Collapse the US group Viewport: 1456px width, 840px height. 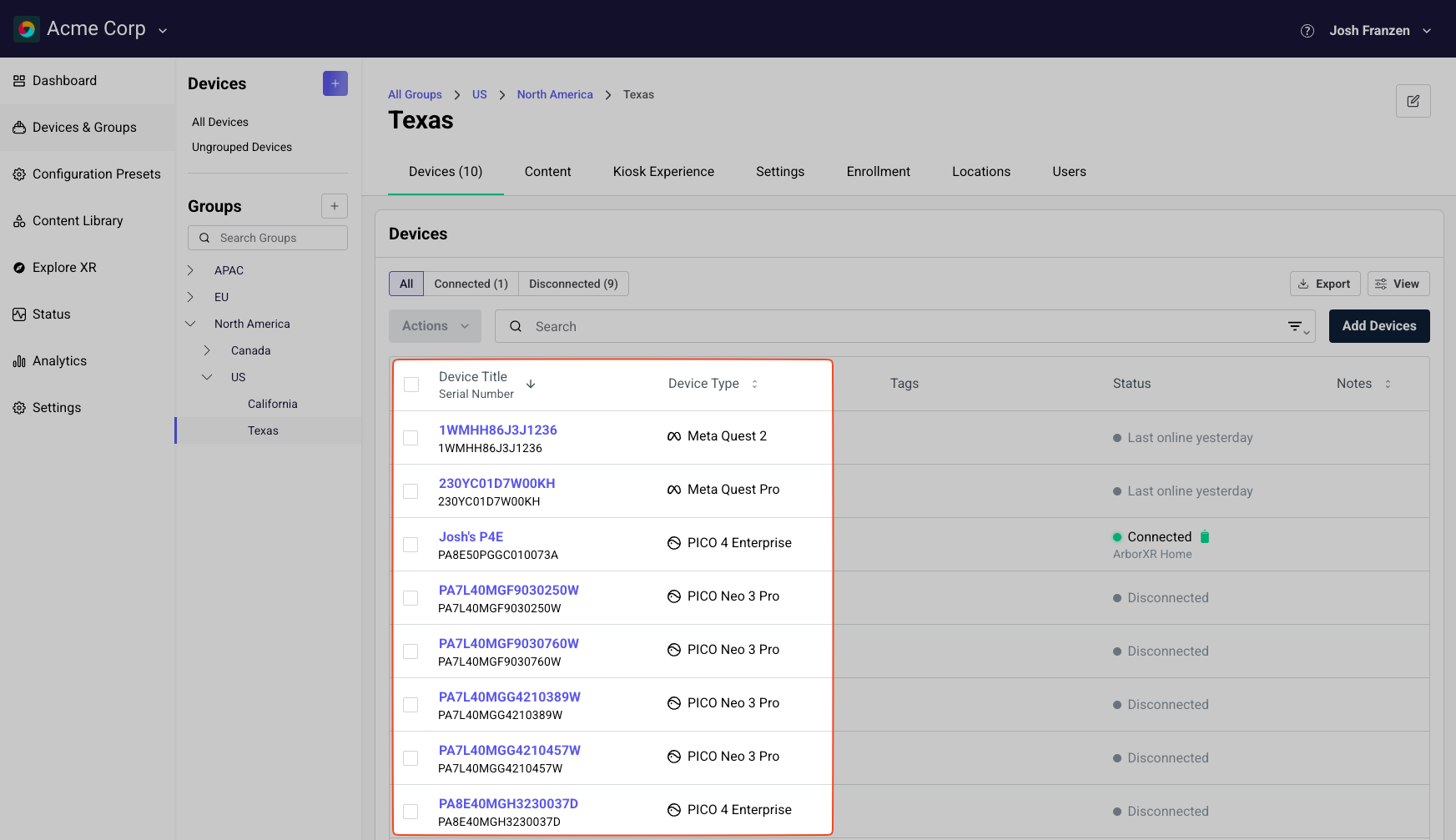[x=207, y=377]
